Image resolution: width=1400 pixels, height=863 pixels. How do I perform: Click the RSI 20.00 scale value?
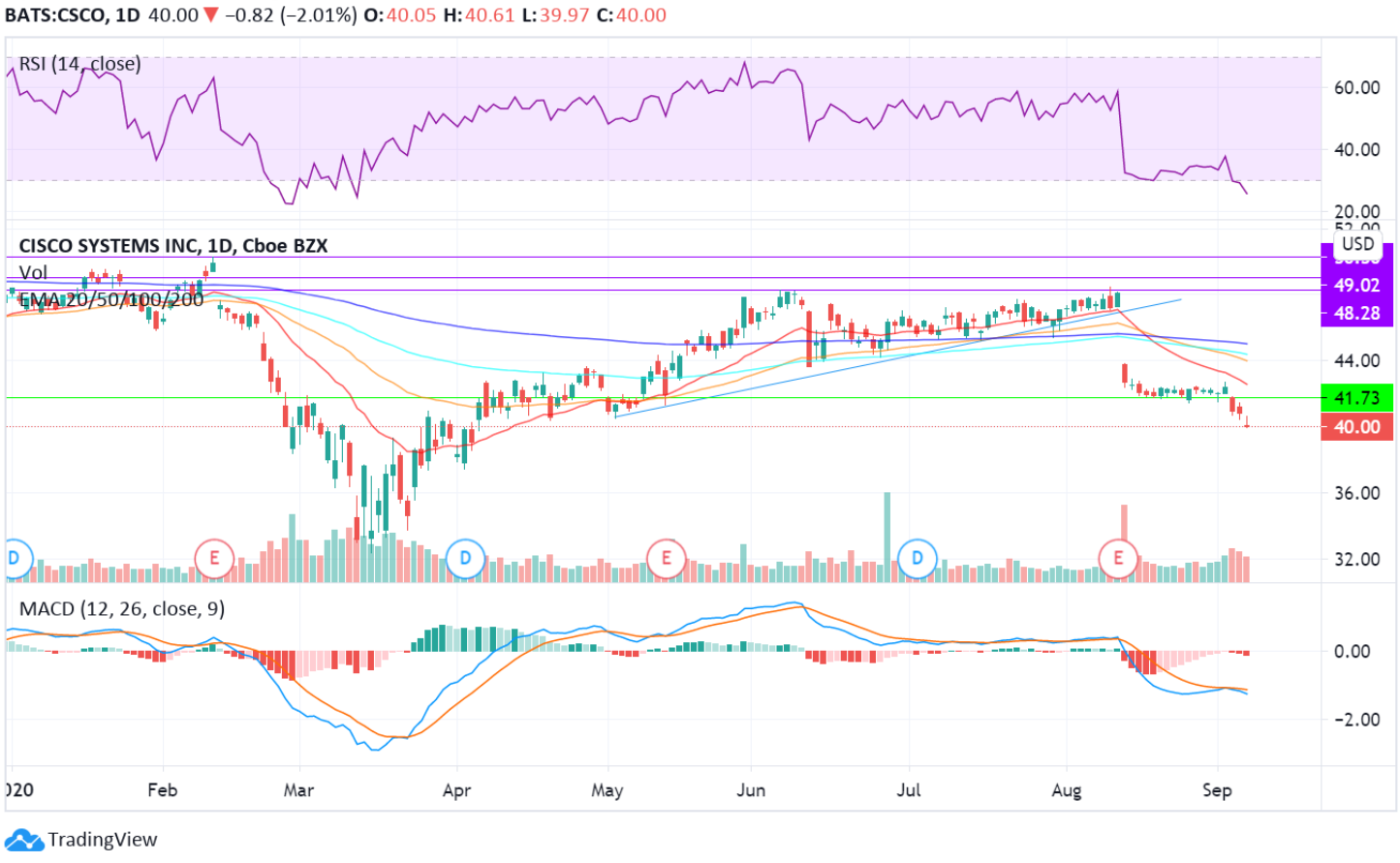point(1356,210)
